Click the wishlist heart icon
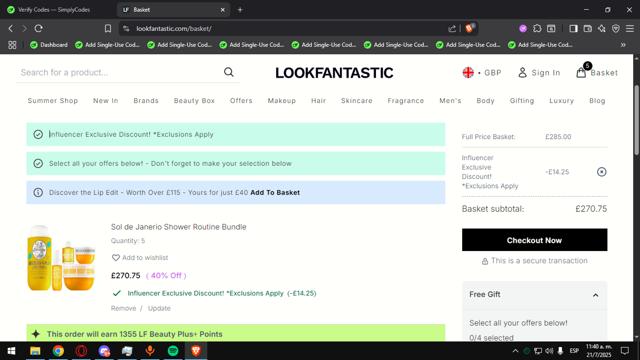This screenshot has width=640, height=360. (x=116, y=258)
